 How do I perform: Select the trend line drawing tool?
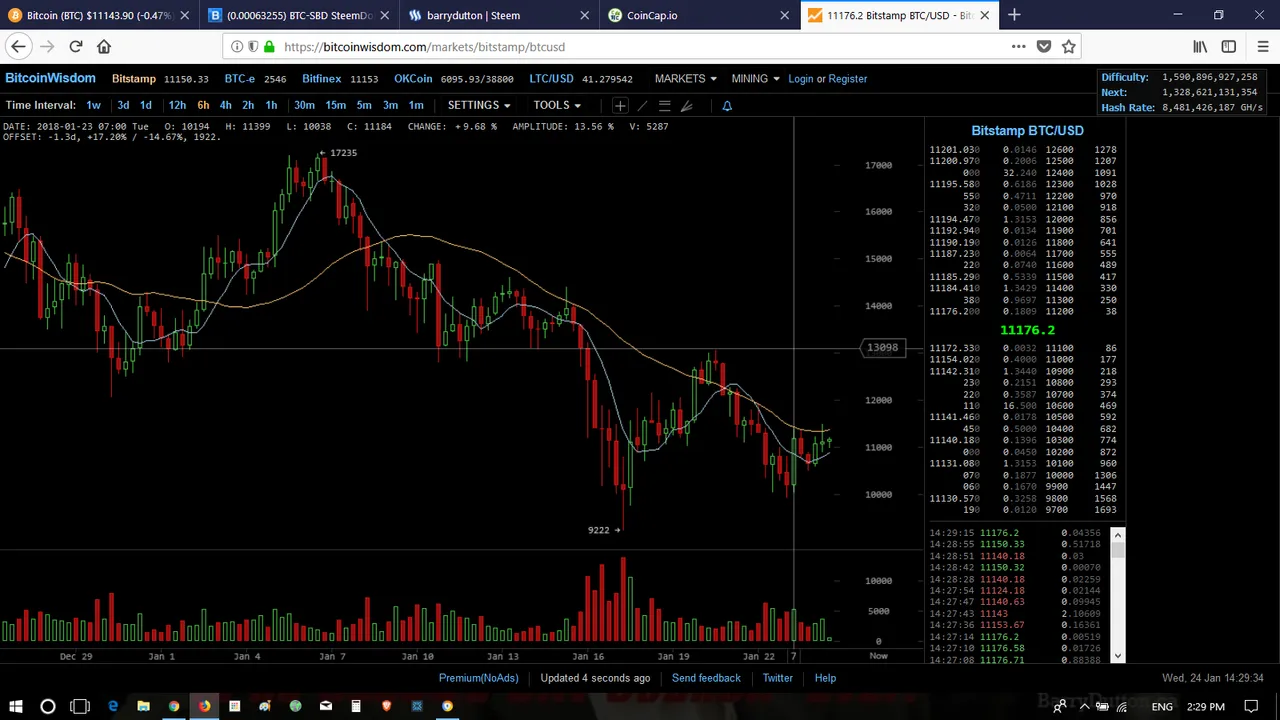coord(642,105)
